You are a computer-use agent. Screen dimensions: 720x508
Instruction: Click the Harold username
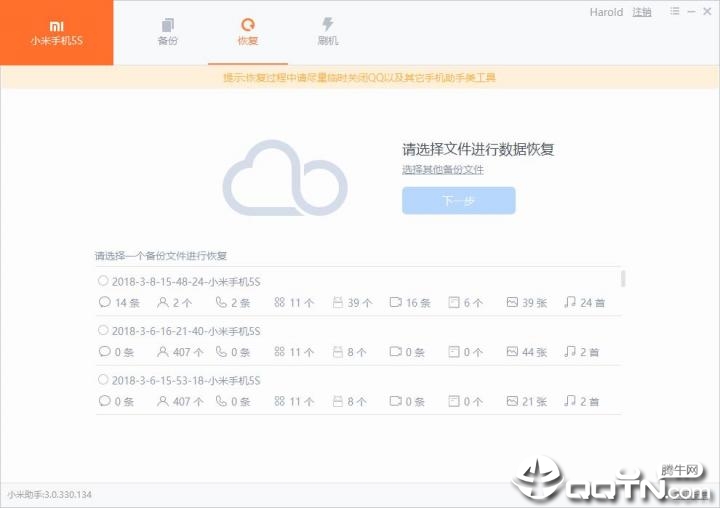coord(606,12)
